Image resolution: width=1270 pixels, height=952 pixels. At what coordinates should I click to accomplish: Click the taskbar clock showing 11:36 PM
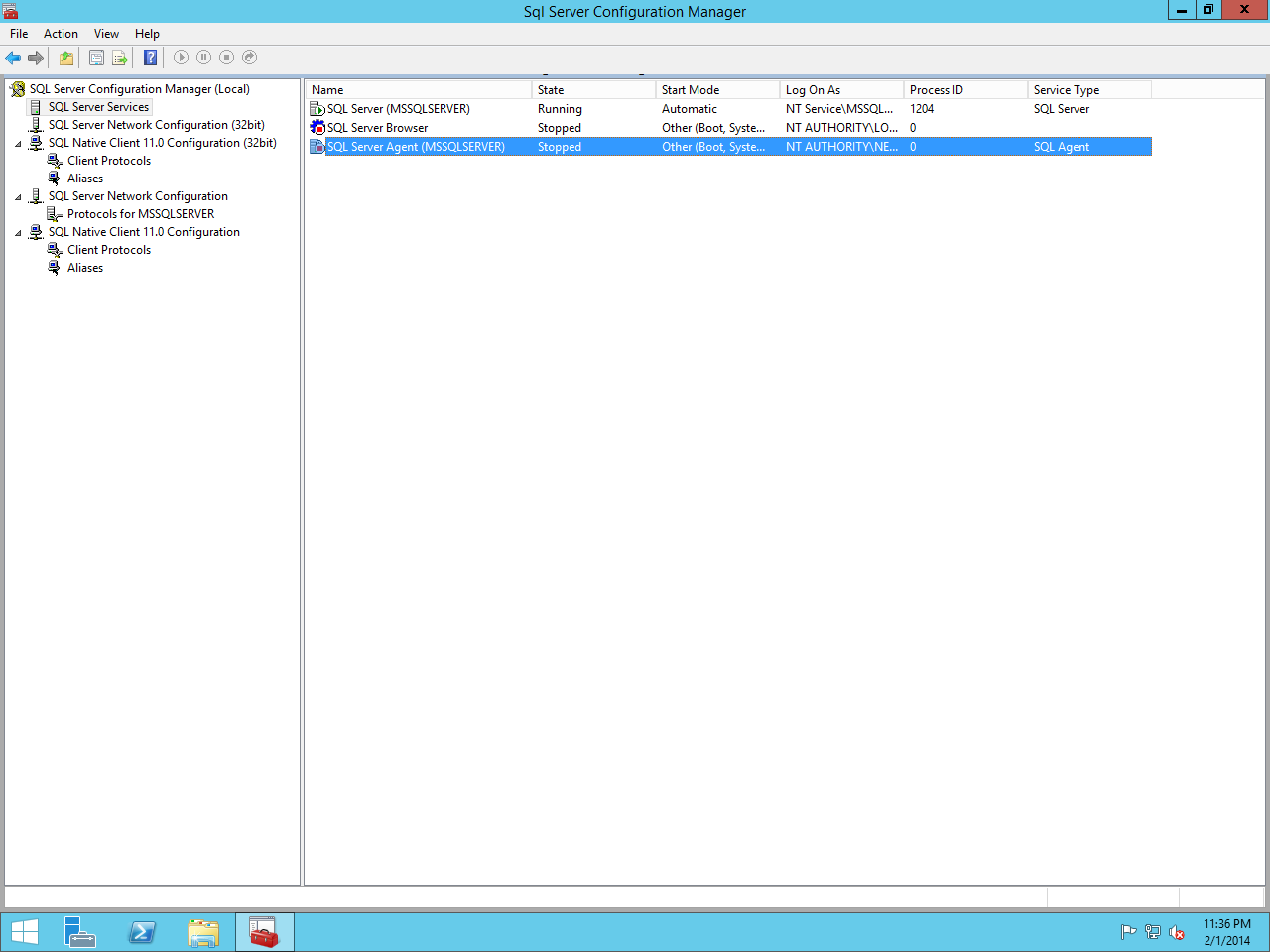1227,932
